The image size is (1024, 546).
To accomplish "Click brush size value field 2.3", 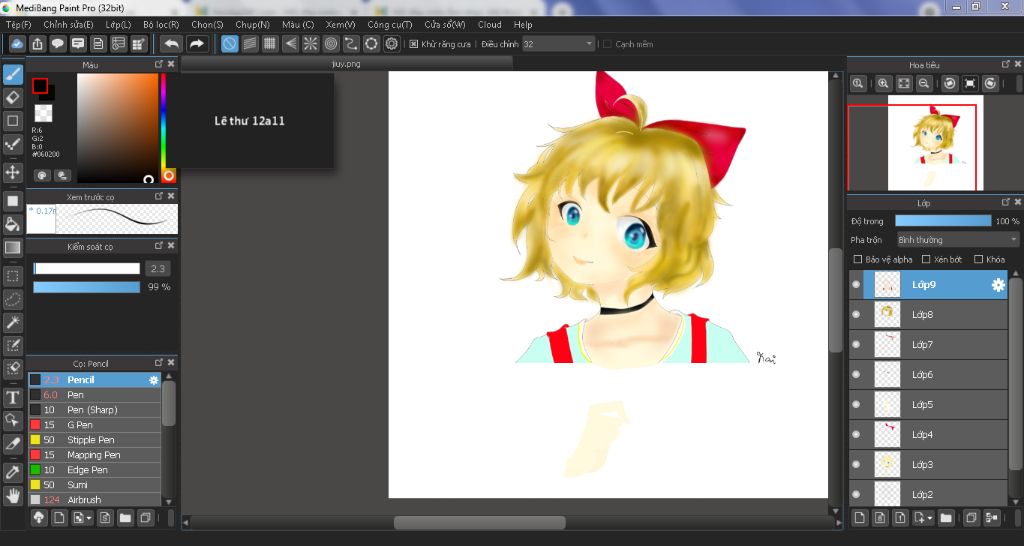I will [157, 268].
